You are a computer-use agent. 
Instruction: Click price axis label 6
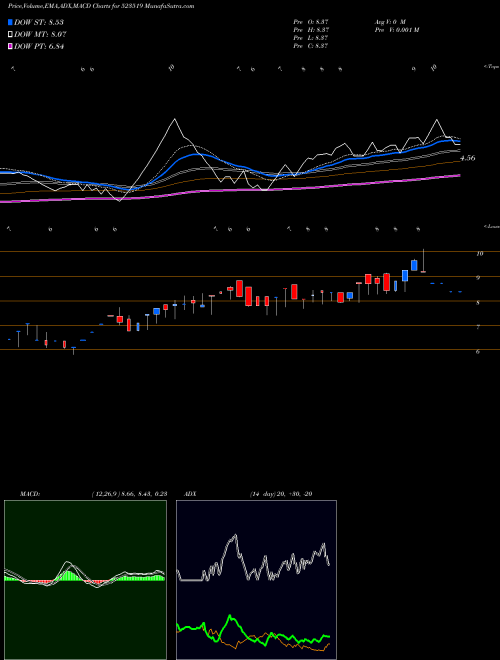click(478, 351)
